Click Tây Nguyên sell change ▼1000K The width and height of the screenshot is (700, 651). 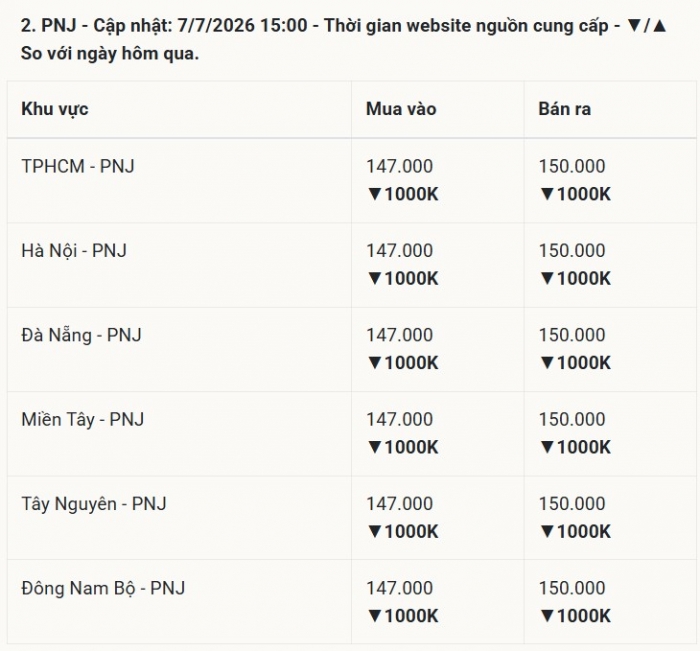575,532
